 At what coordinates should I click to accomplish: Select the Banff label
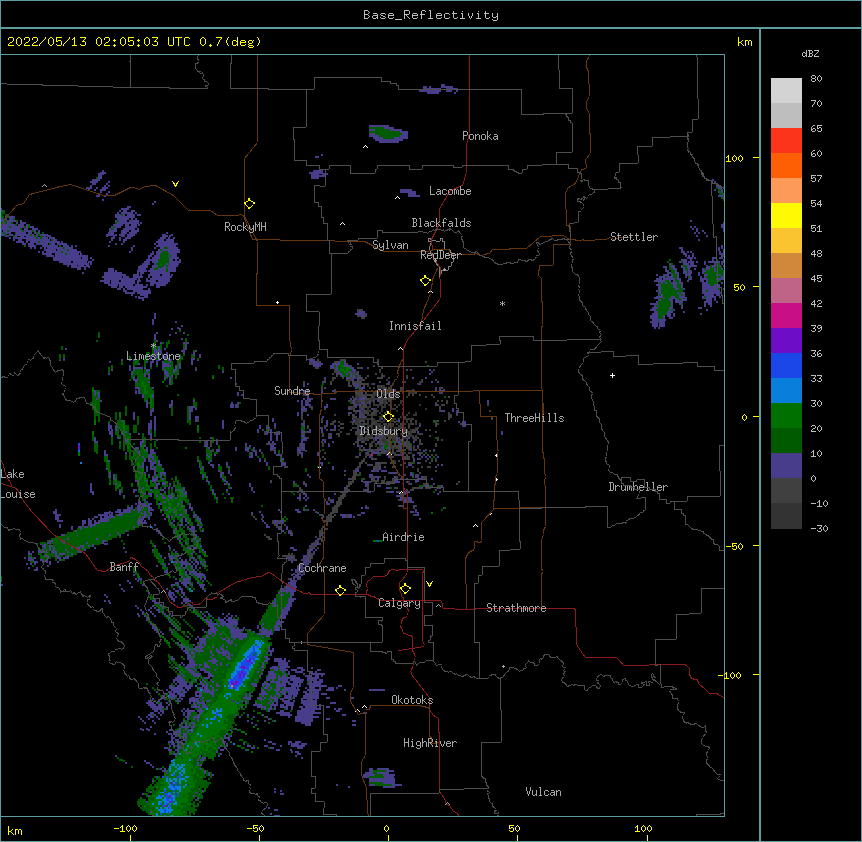coord(124,567)
